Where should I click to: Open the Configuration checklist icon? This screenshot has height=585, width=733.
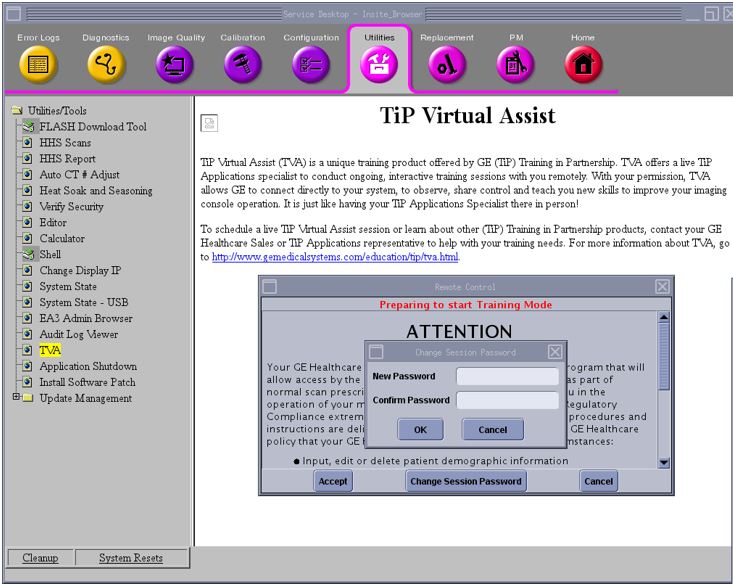[x=311, y=66]
